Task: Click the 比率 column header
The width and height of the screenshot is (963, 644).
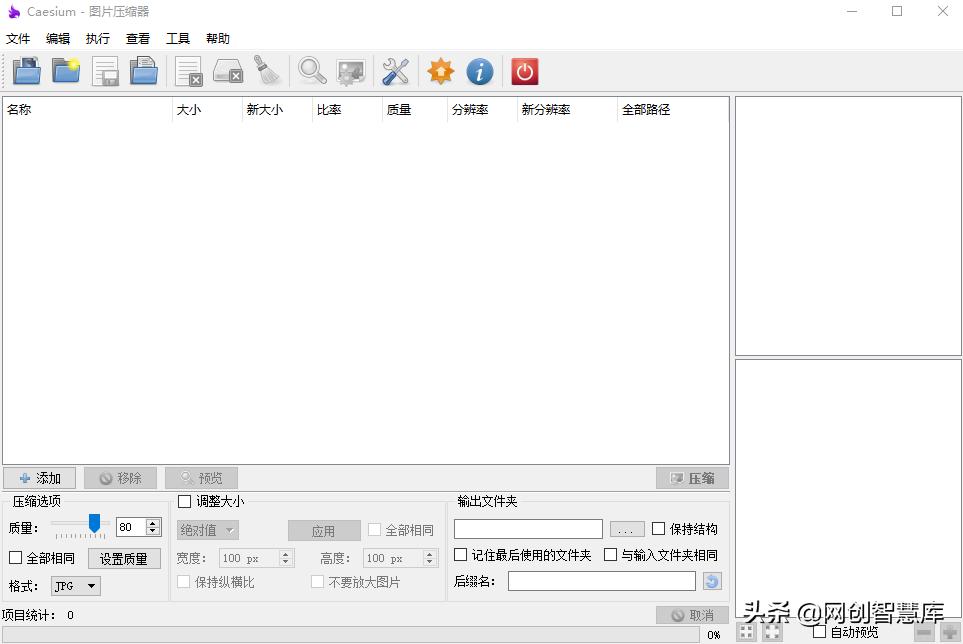Action: pyautogui.click(x=348, y=110)
